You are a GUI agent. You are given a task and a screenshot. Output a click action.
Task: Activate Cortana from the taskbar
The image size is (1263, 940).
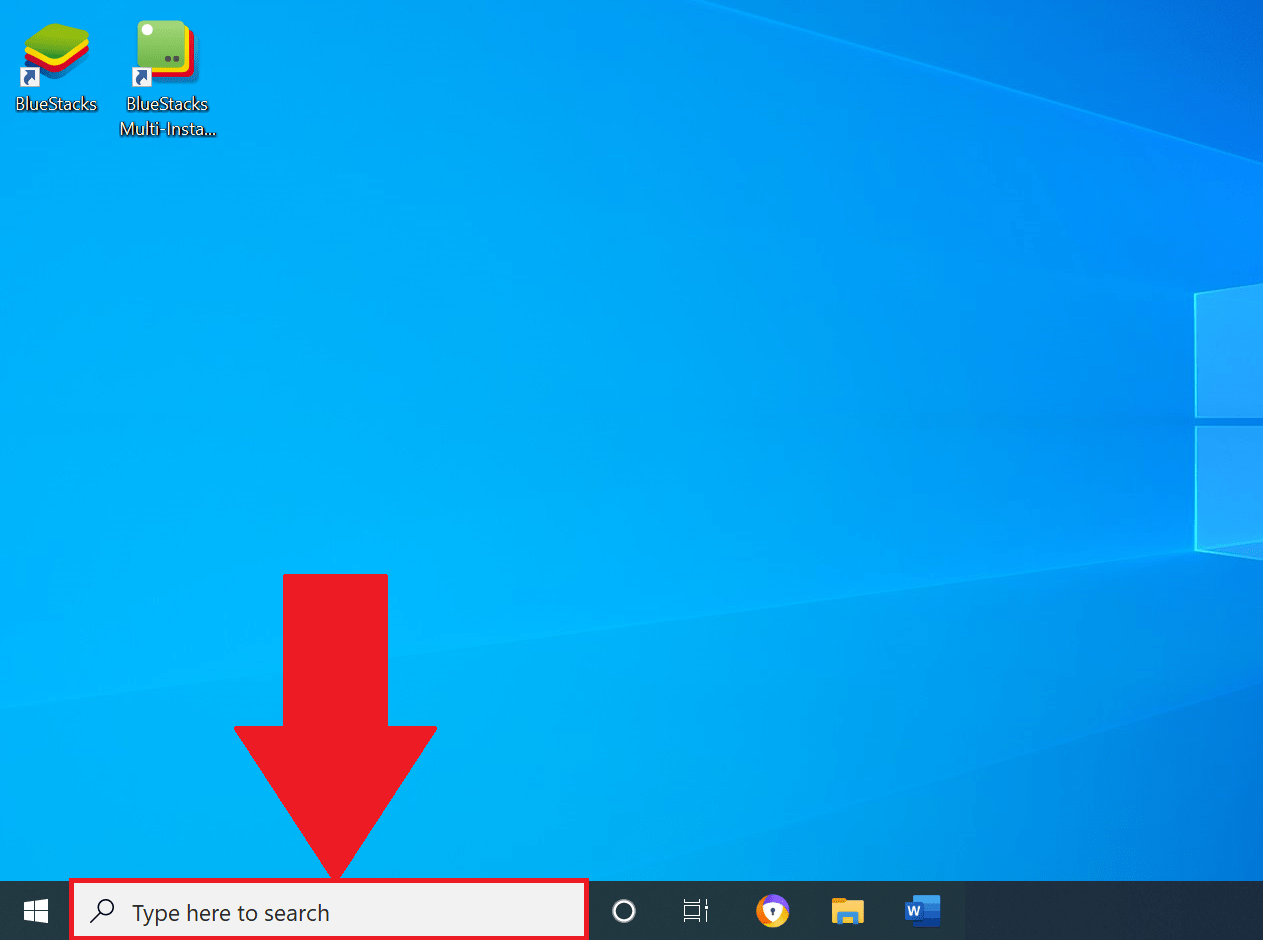623,911
